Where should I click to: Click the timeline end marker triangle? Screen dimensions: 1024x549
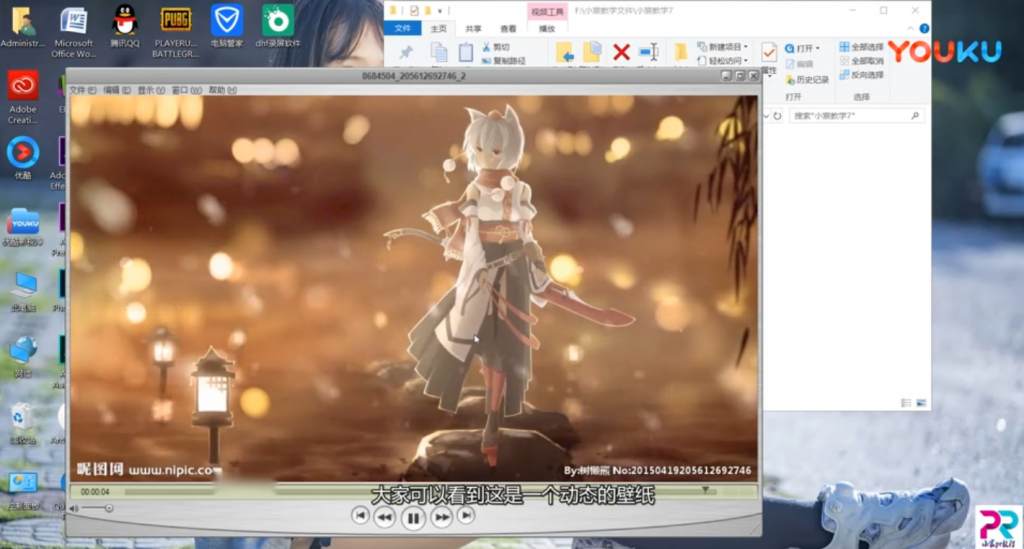pos(705,490)
